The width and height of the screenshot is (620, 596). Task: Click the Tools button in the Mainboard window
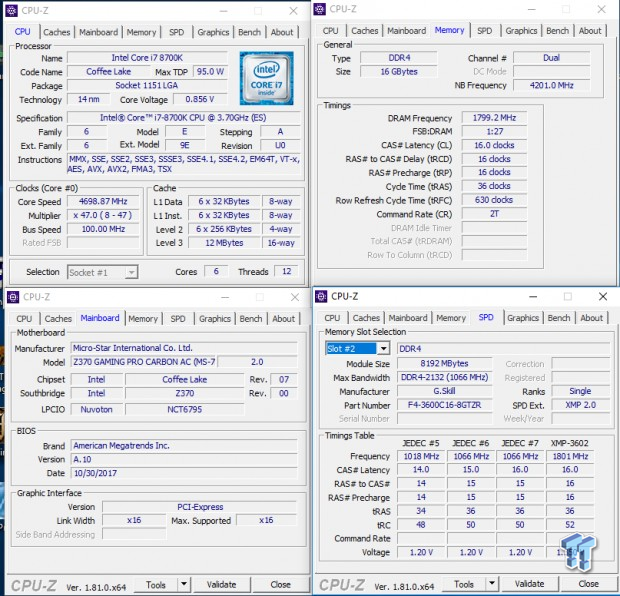pyautogui.click(x=156, y=584)
